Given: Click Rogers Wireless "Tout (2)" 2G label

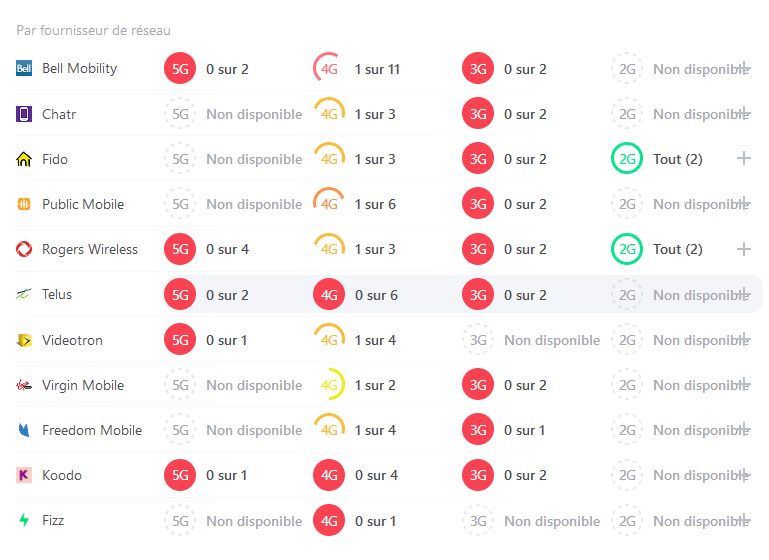Looking at the screenshot, I should [678, 249].
